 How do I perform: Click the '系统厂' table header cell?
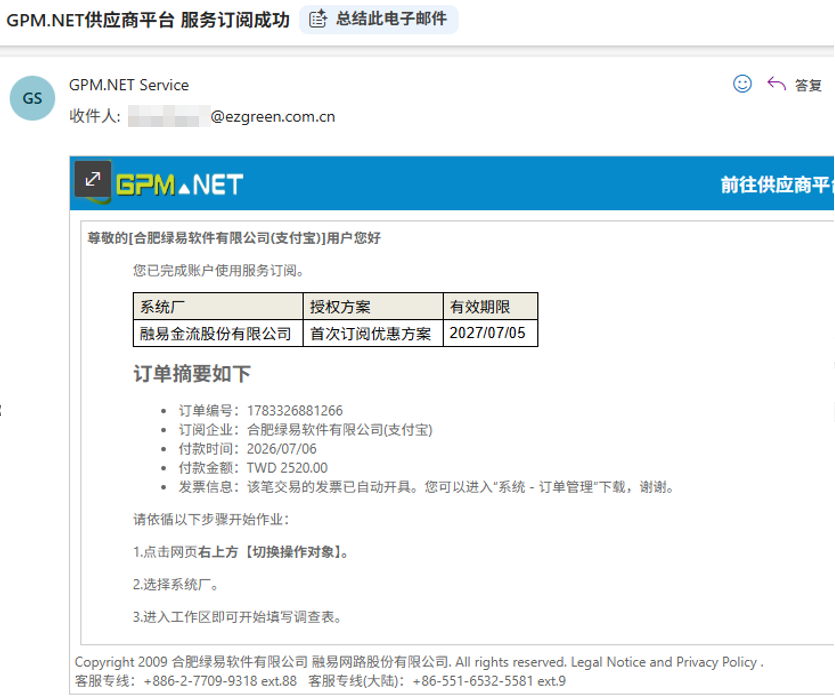pyautogui.click(x=218, y=306)
